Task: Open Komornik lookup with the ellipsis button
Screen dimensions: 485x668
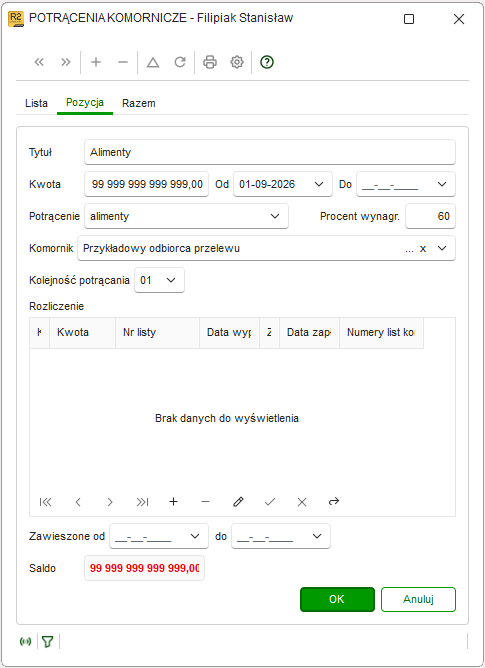Action: tap(409, 248)
